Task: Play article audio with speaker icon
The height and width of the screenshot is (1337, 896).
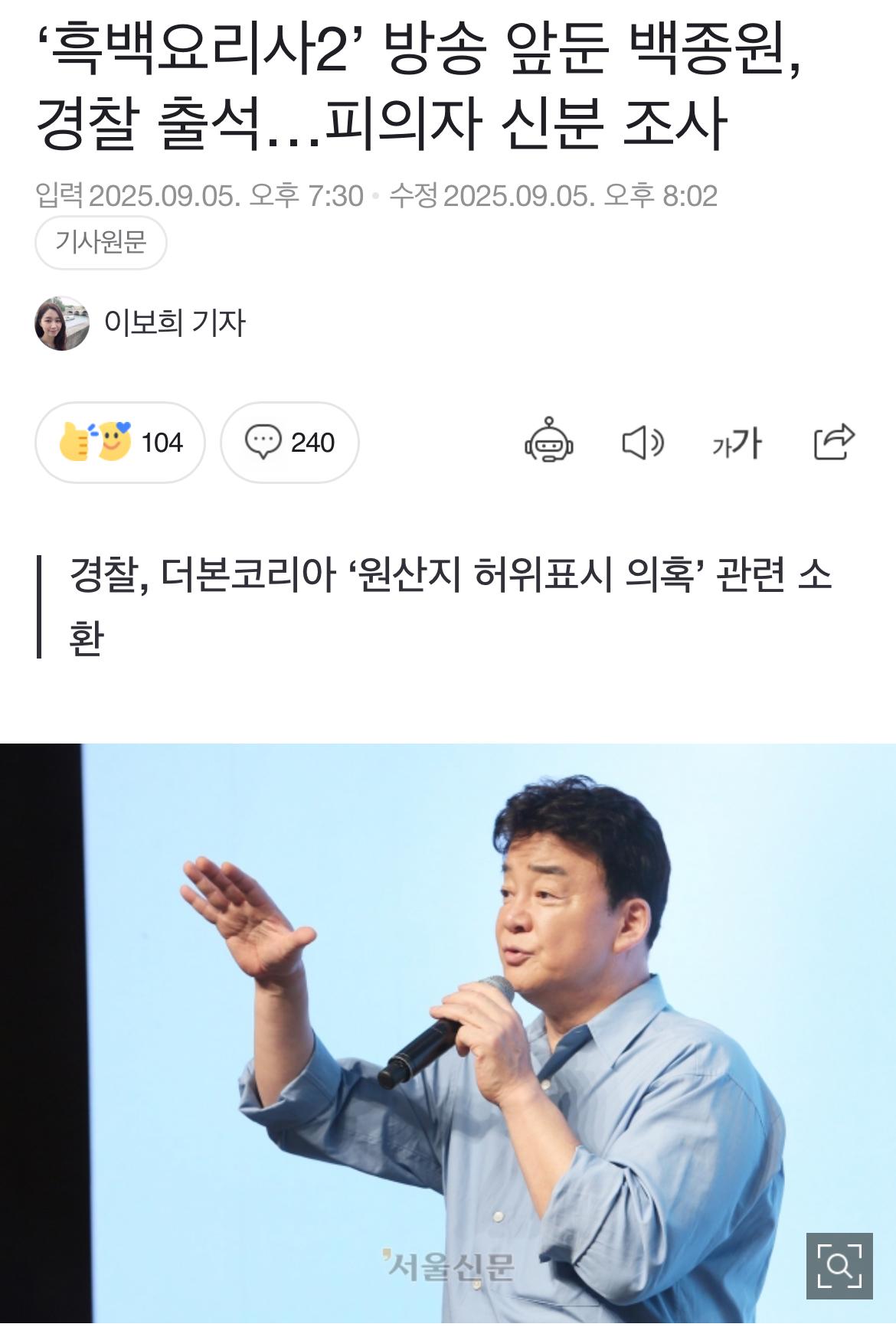Action: (x=643, y=442)
